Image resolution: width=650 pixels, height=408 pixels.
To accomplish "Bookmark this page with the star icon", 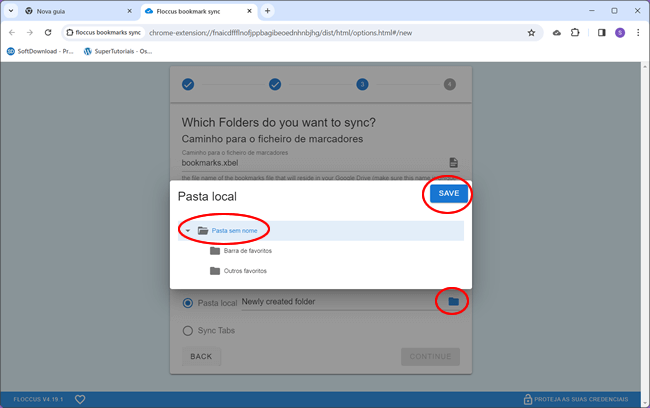I will (x=531, y=32).
